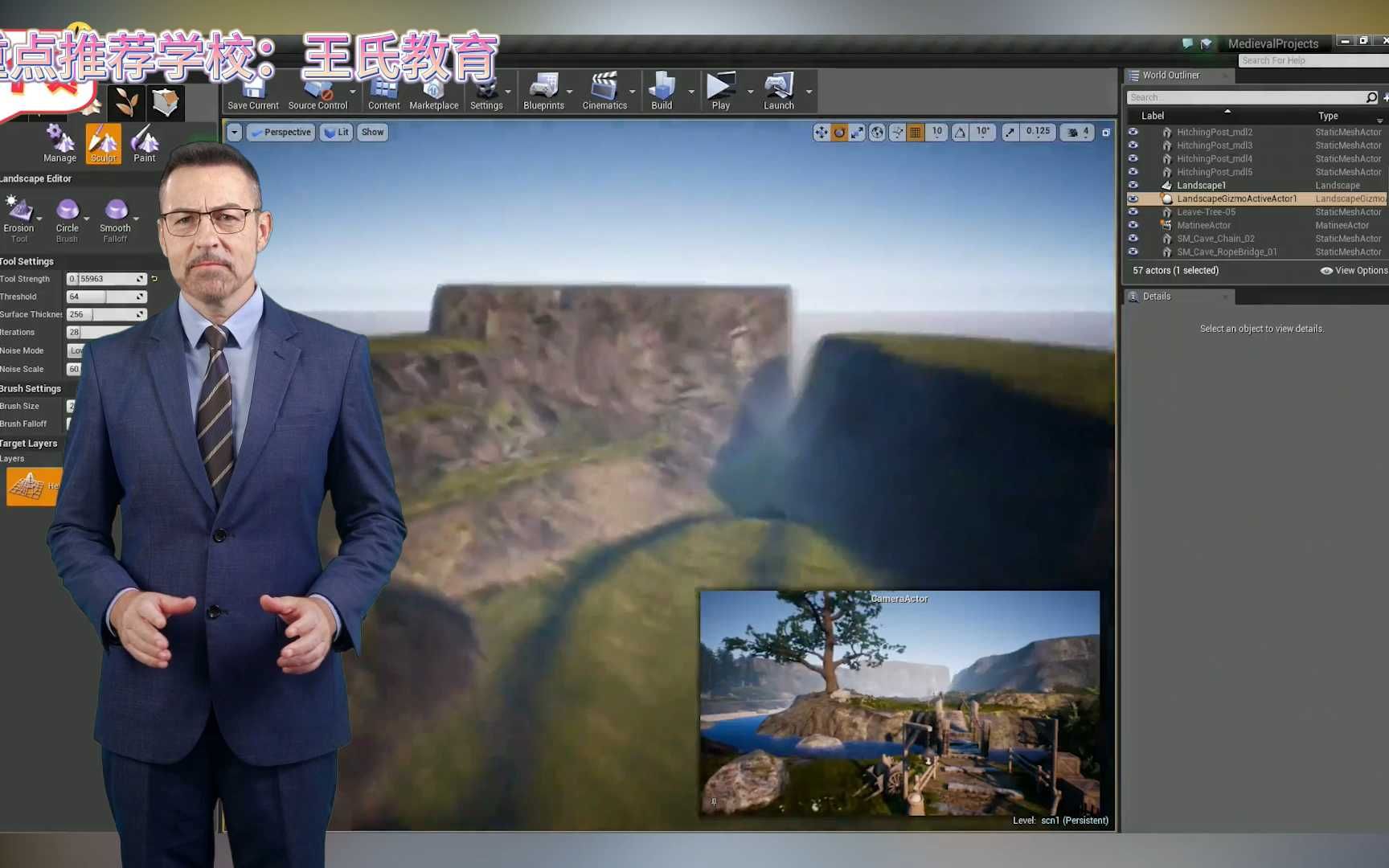
Task: Hide HitchingPost_mdl2 with eye icon
Action: [x=1133, y=132]
